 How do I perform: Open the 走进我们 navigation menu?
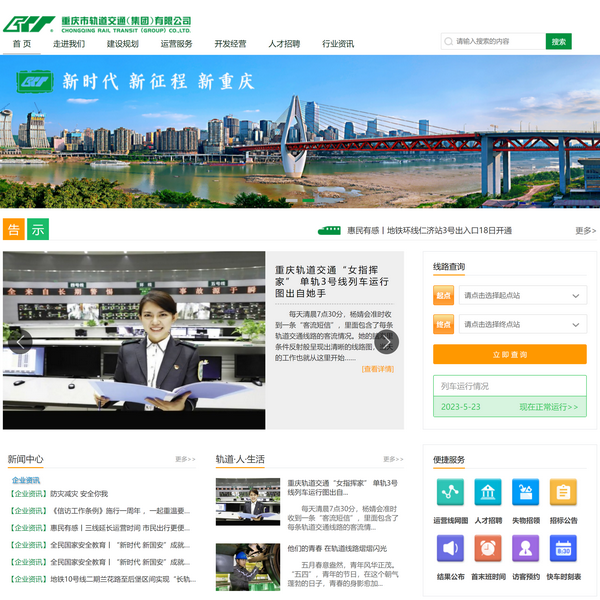[x=69, y=44]
